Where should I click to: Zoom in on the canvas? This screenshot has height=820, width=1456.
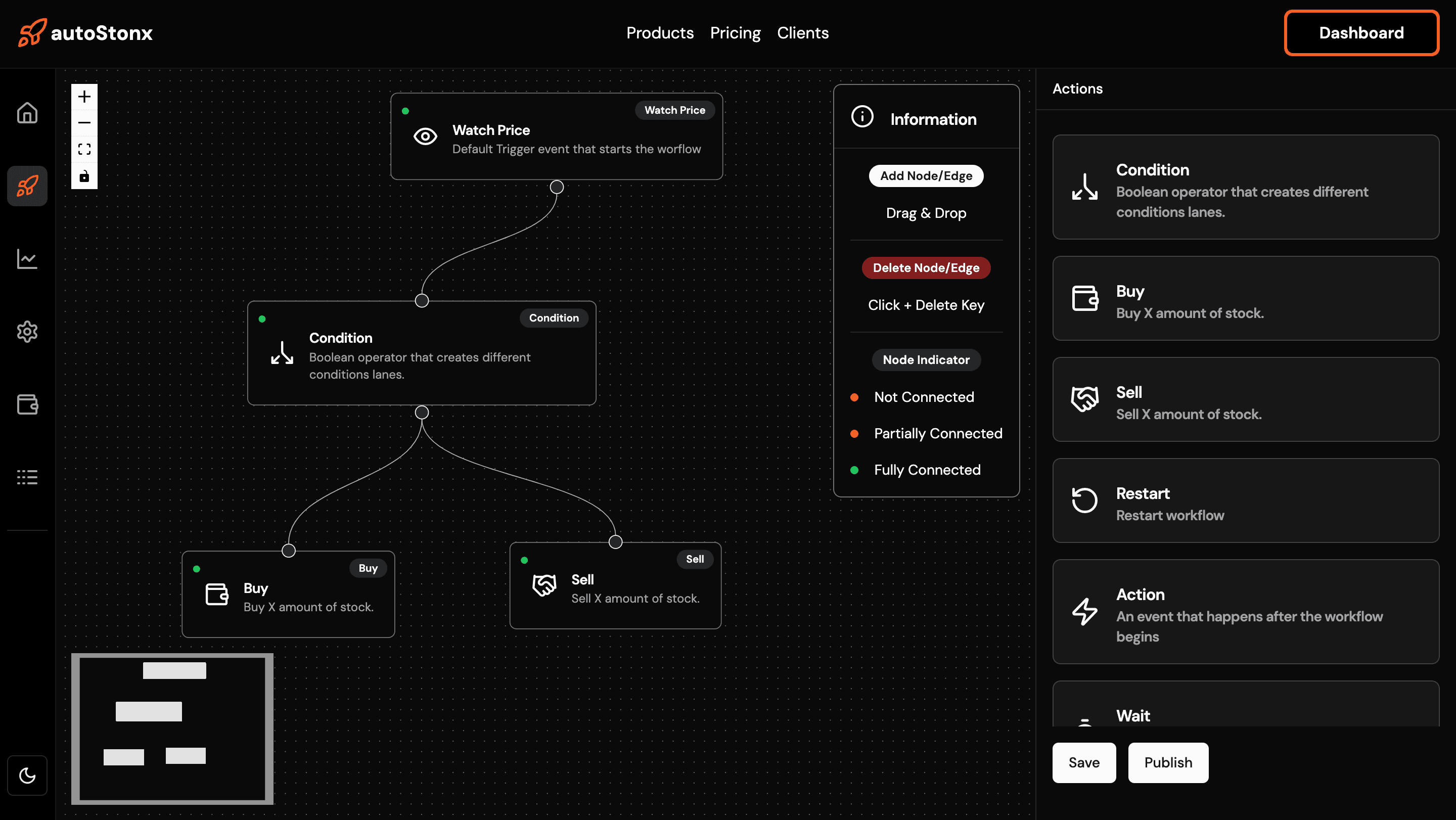[84, 97]
